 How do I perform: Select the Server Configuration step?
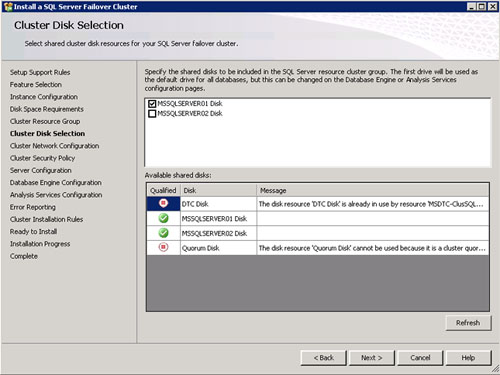click(x=41, y=170)
